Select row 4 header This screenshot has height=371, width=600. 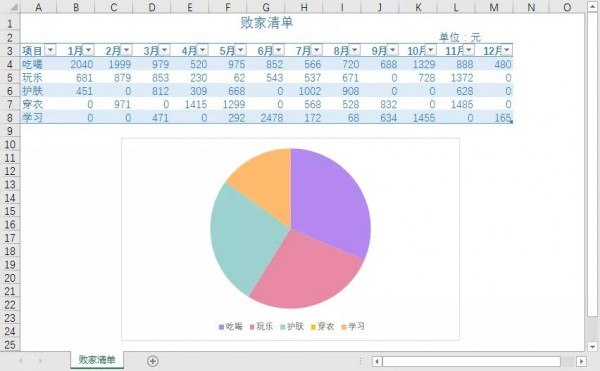click(x=10, y=64)
